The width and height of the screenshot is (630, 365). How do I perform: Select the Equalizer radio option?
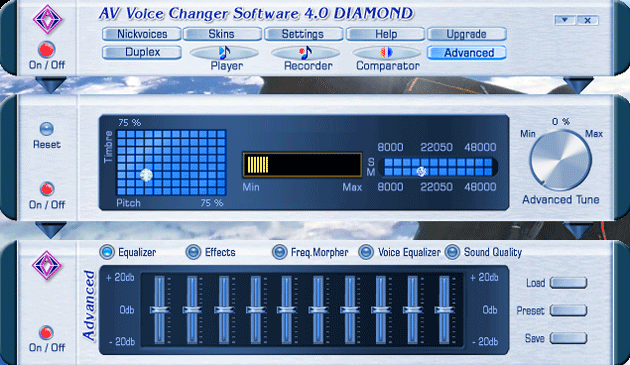pyautogui.click(x=107, y=252)
